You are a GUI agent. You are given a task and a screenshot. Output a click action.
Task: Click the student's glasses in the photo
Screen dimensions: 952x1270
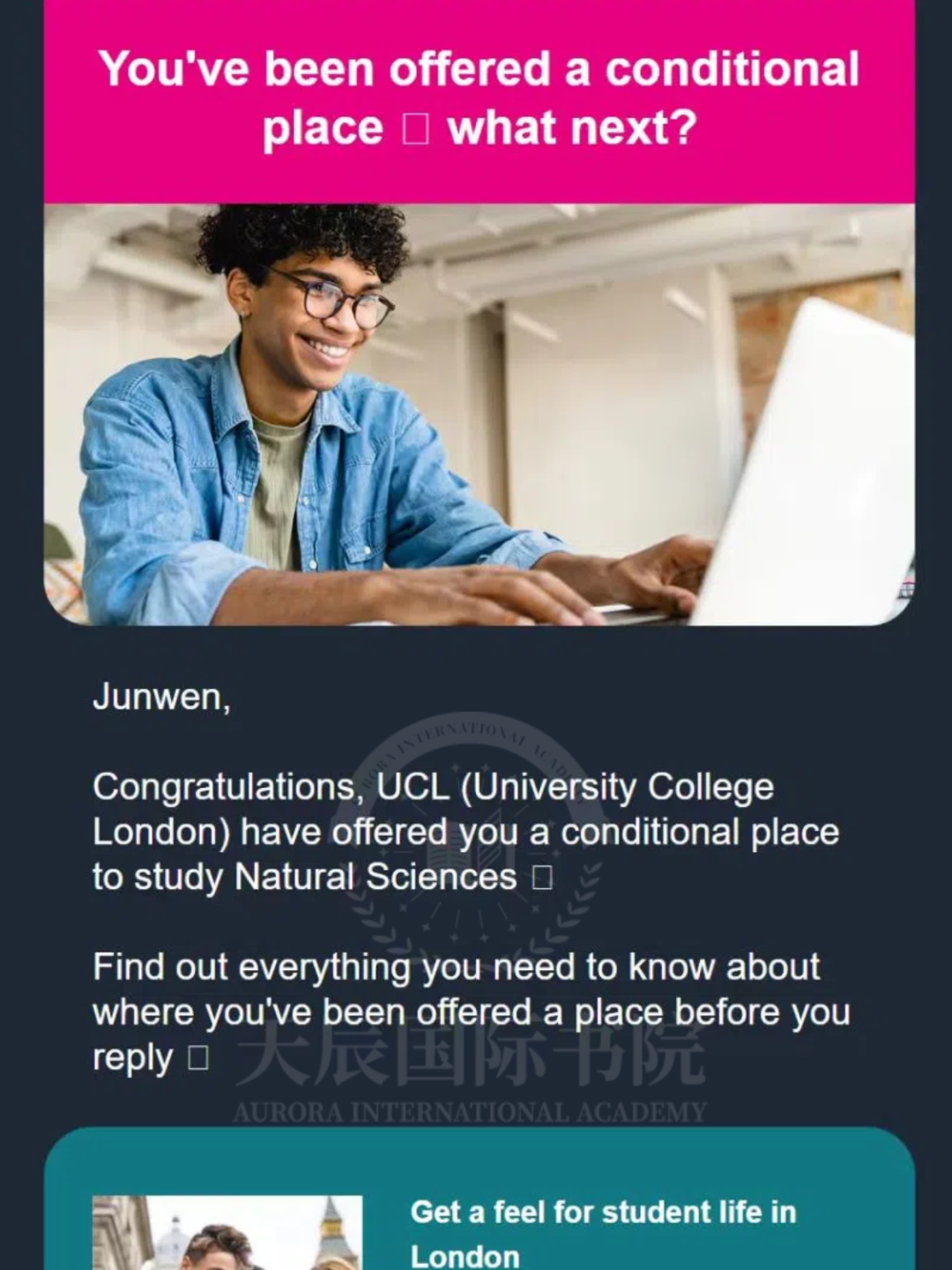(x=339, y=300)
